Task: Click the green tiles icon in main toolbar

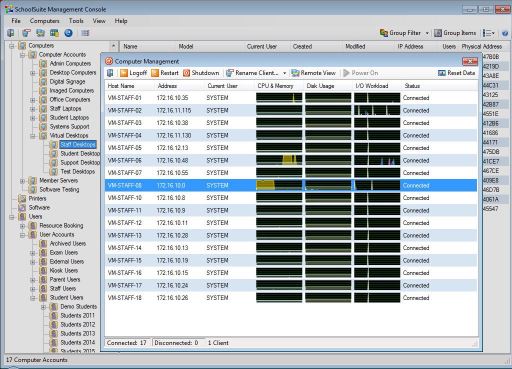Action: pos(54,33)
